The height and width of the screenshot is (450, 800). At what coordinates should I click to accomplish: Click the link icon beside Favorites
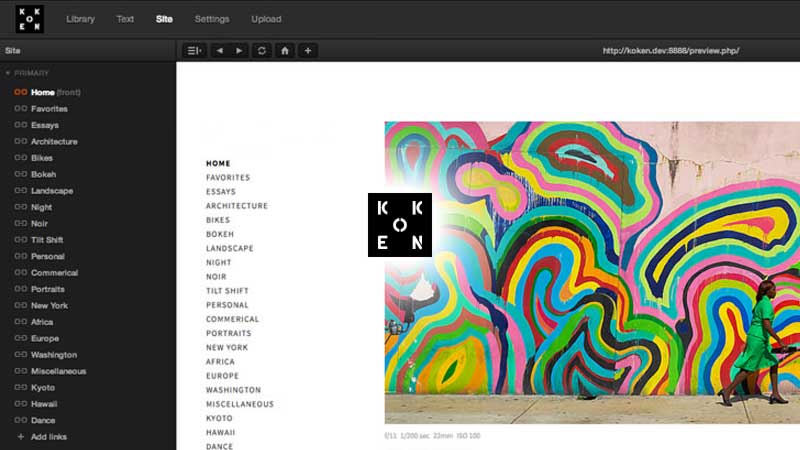coord(20,109)
